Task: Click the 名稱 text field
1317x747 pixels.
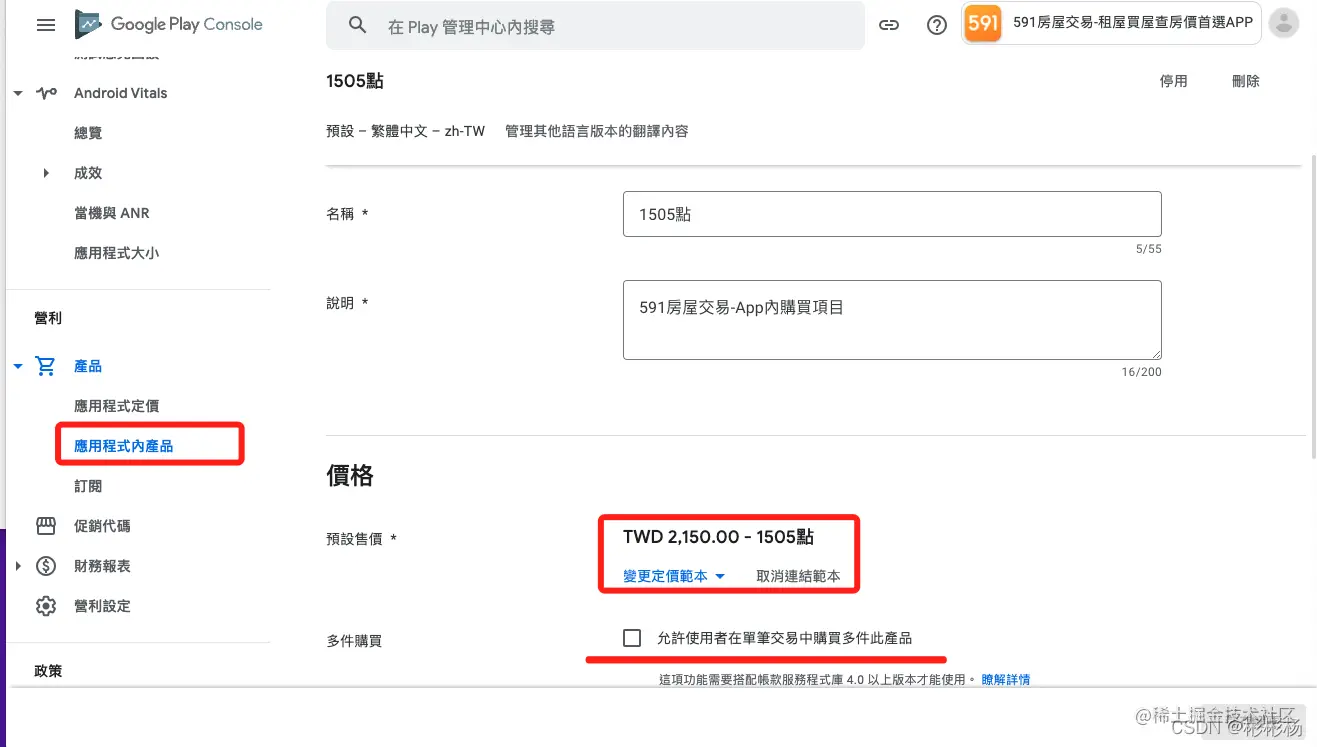Action: [x=891, y=214]
